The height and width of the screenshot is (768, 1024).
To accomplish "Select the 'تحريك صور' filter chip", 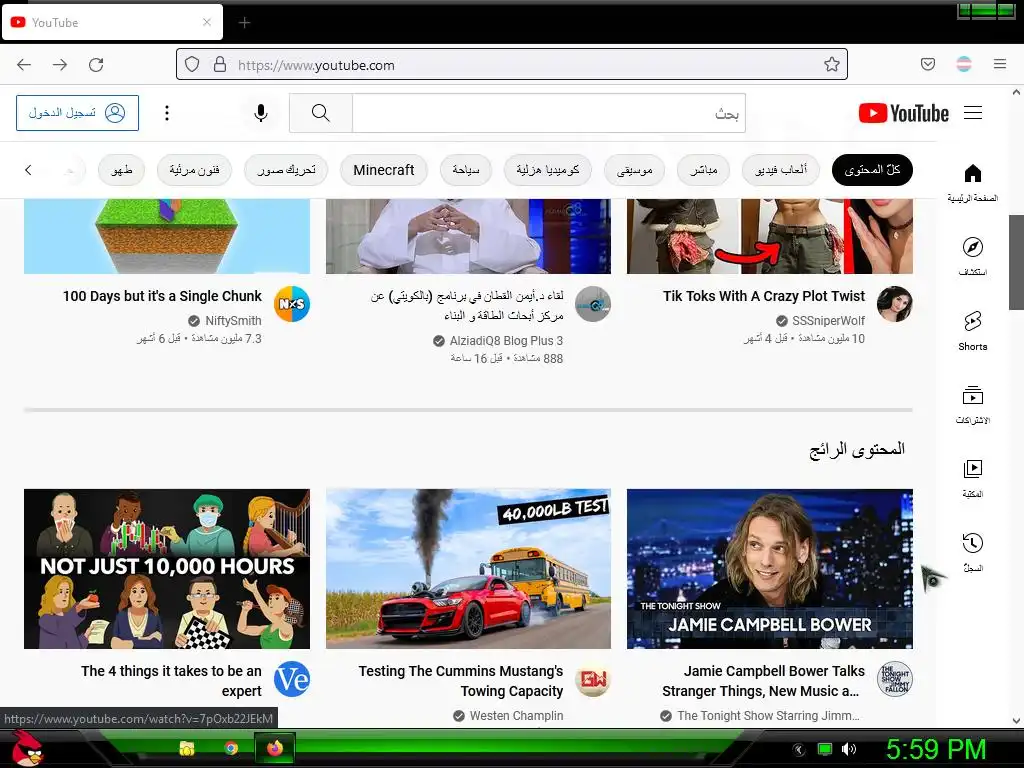I will pyautogui.click(x=286, y=170).
